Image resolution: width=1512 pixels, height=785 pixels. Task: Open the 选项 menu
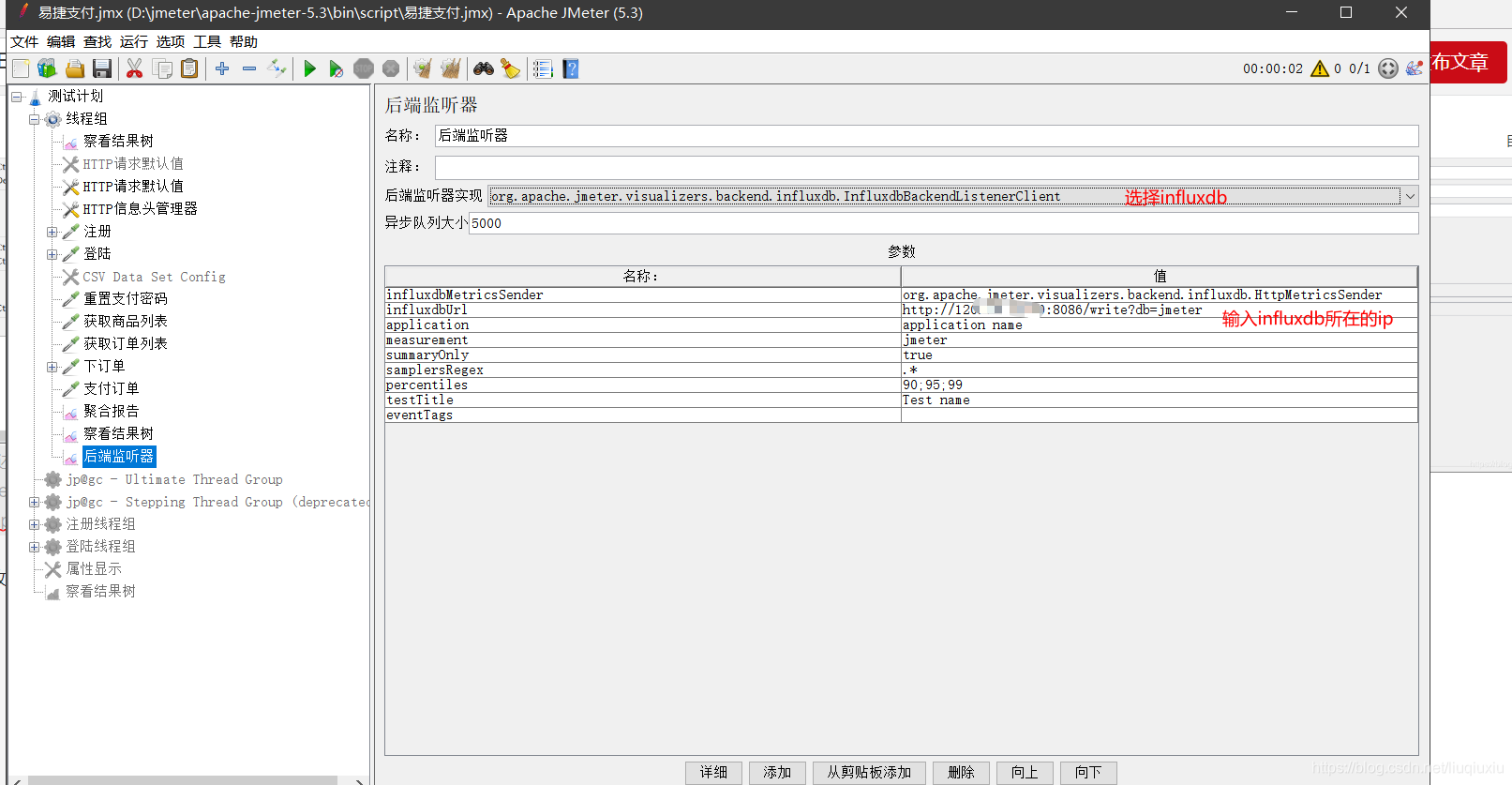(x=171, y=42)
